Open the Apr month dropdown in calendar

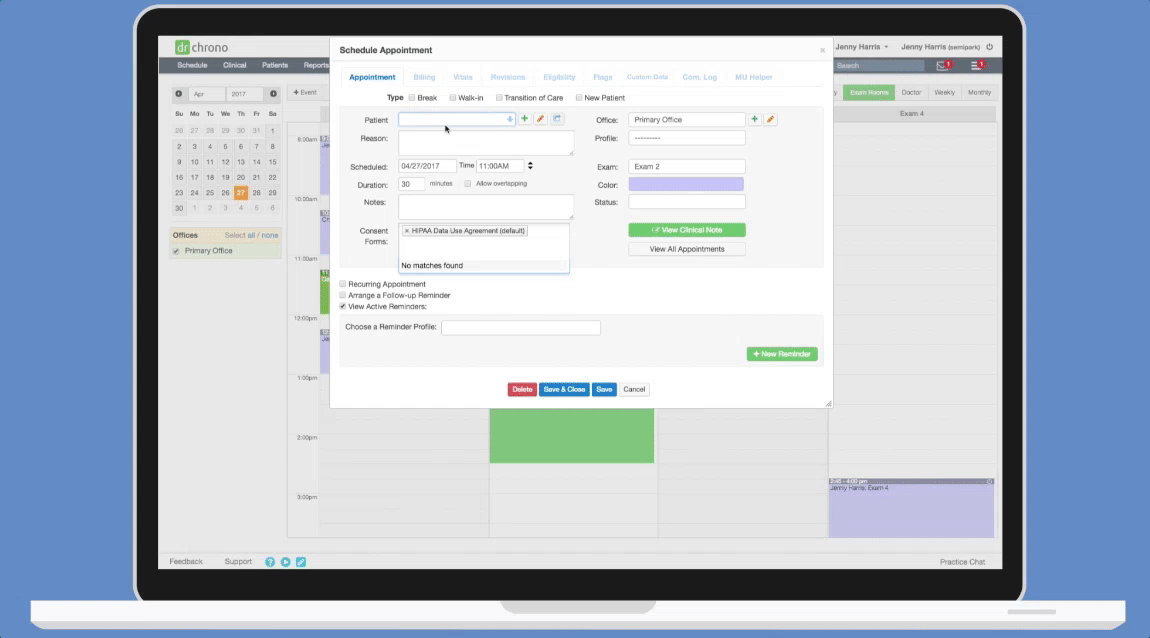click(206, 94)
